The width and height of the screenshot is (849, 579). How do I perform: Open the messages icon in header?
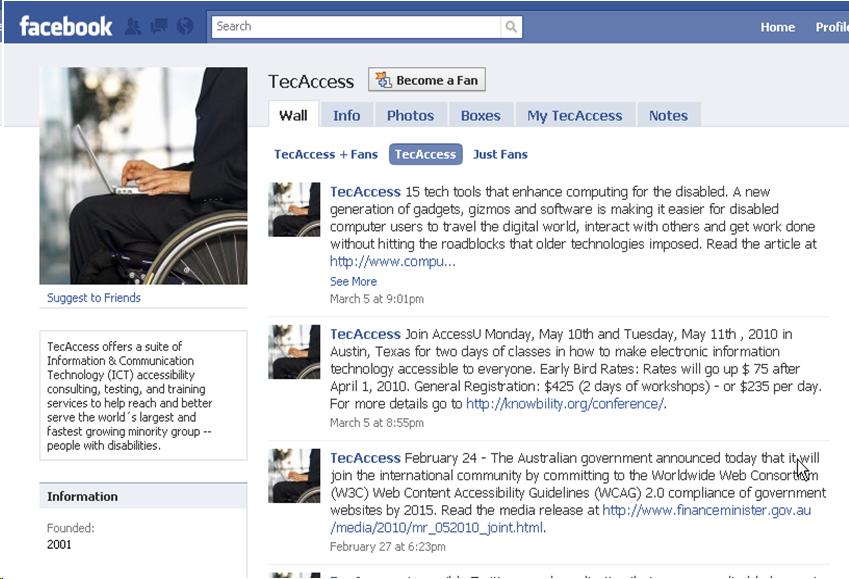click(159, 26)
